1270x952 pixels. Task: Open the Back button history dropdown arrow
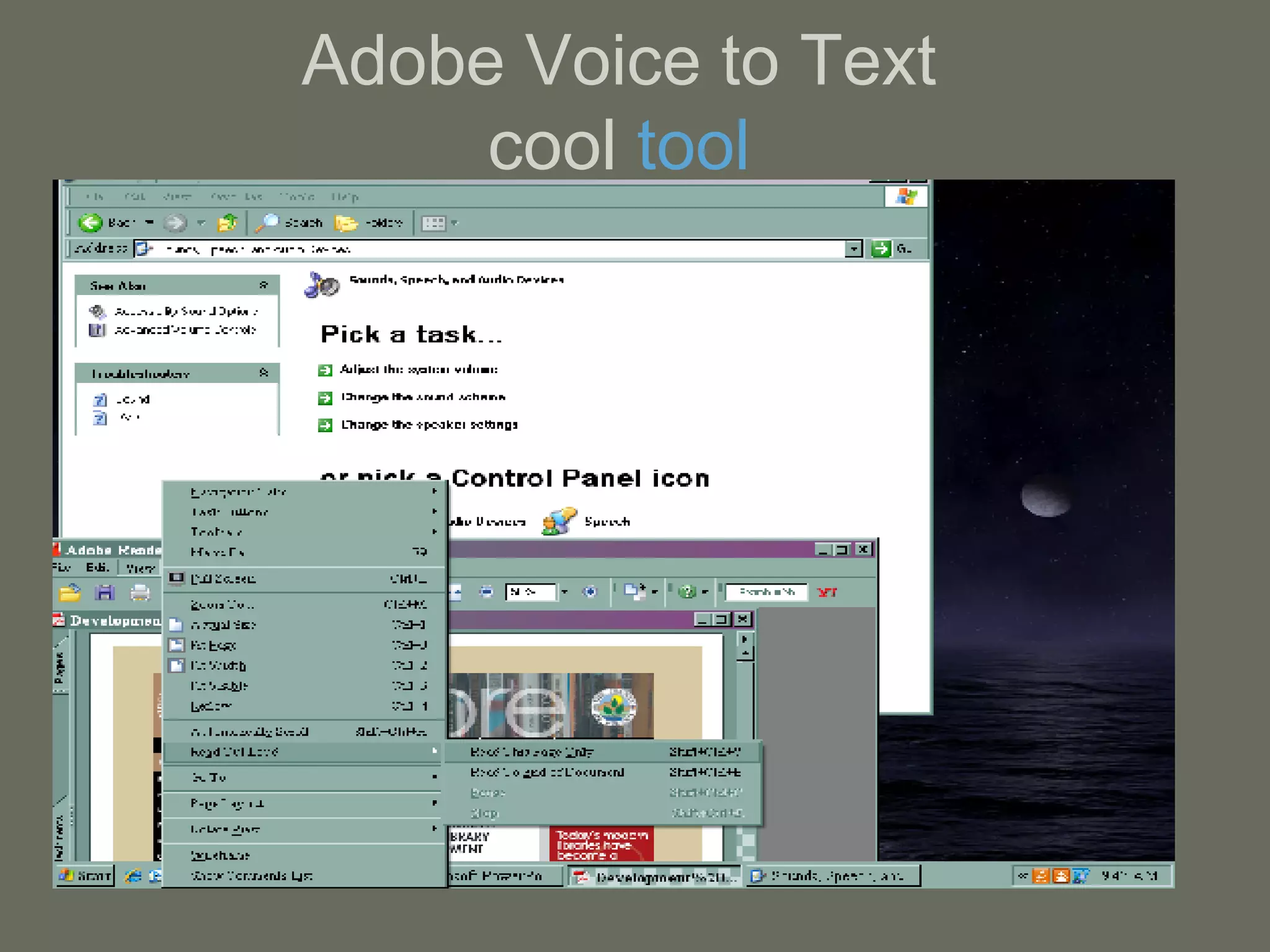[x=149, y=222]
